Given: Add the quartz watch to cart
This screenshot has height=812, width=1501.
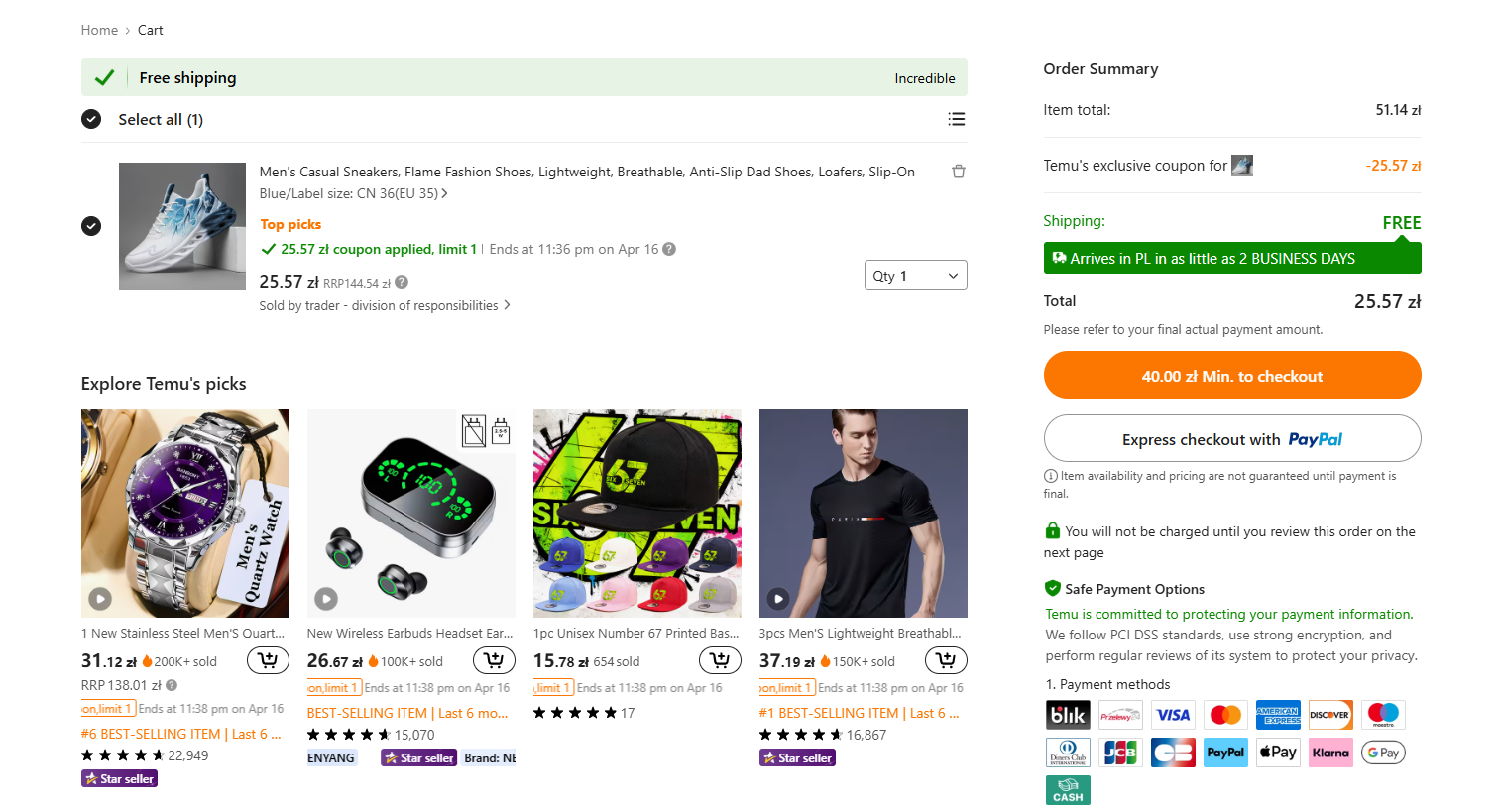Looking at the screenshot, I should [268, 660].
